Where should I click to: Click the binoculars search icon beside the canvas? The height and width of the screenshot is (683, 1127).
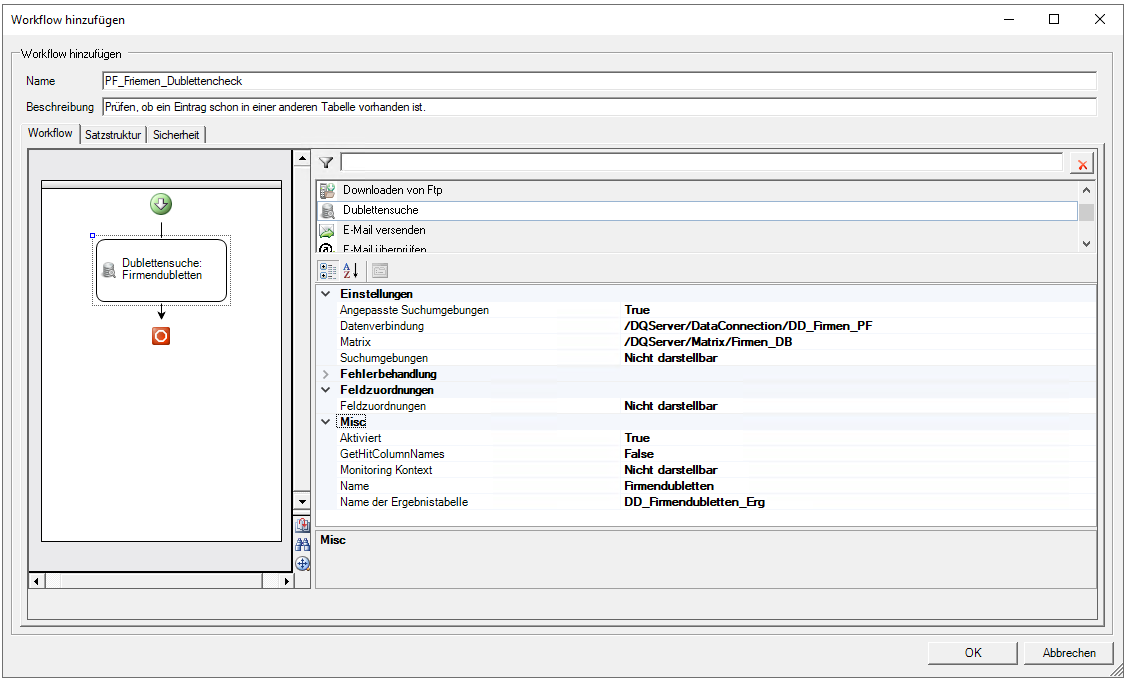303,544
